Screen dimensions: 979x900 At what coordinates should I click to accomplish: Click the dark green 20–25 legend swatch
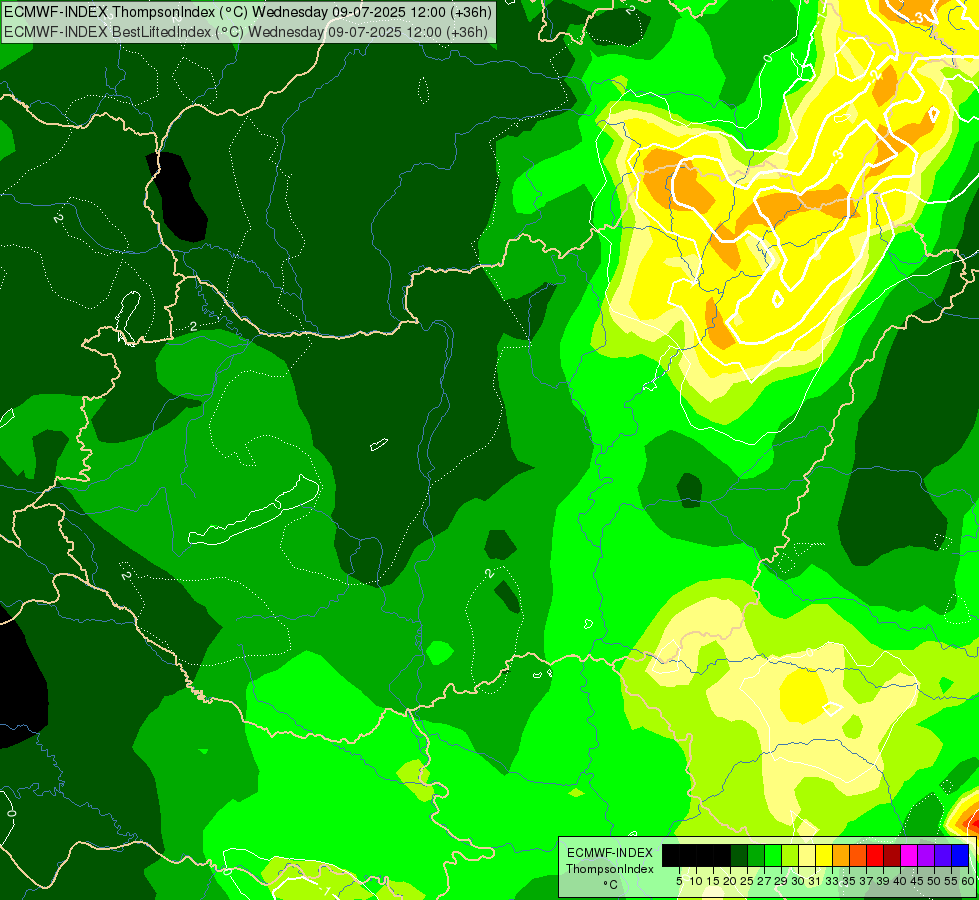coord(738,856)
